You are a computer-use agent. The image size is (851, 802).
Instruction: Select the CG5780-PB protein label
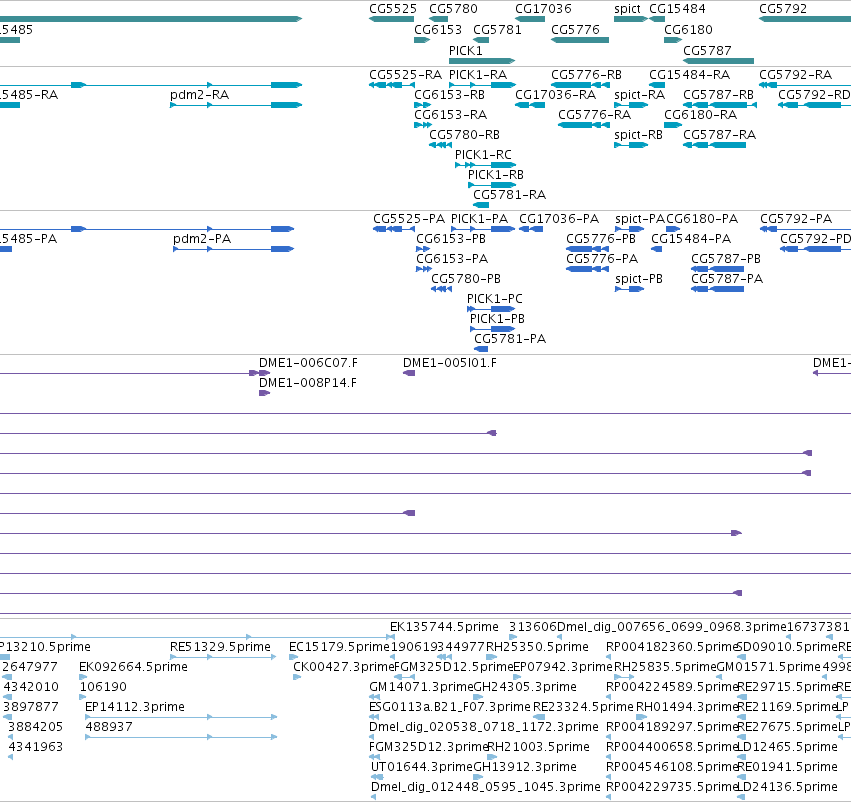pos(466,279)
